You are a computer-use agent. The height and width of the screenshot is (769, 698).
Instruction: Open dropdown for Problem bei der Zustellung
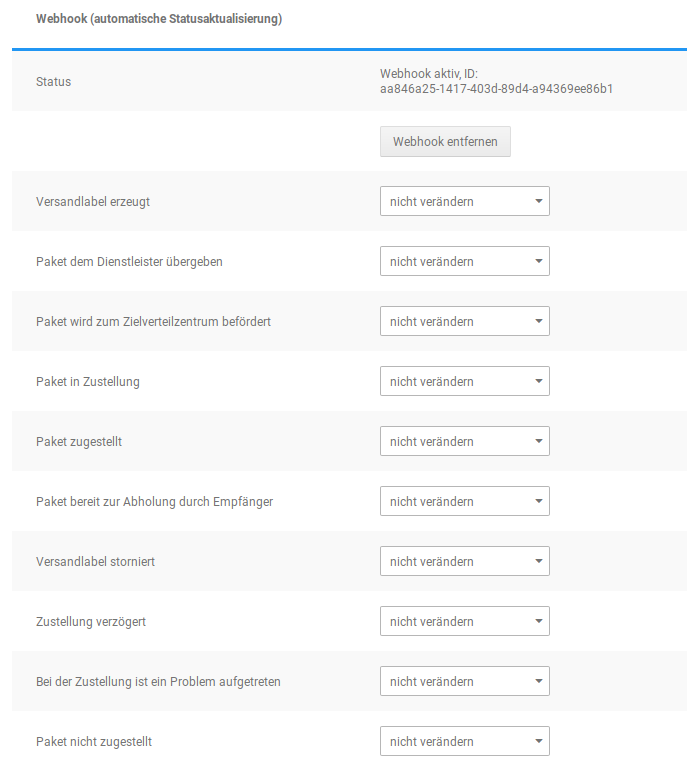tap(464, 682)
